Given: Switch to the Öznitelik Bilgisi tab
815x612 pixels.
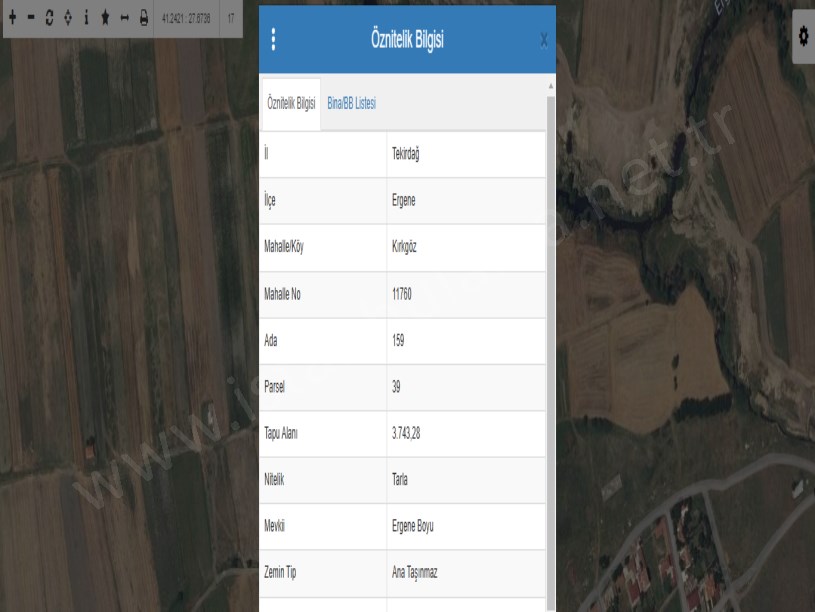Looking at the screenshot, I should click(291, 104).
